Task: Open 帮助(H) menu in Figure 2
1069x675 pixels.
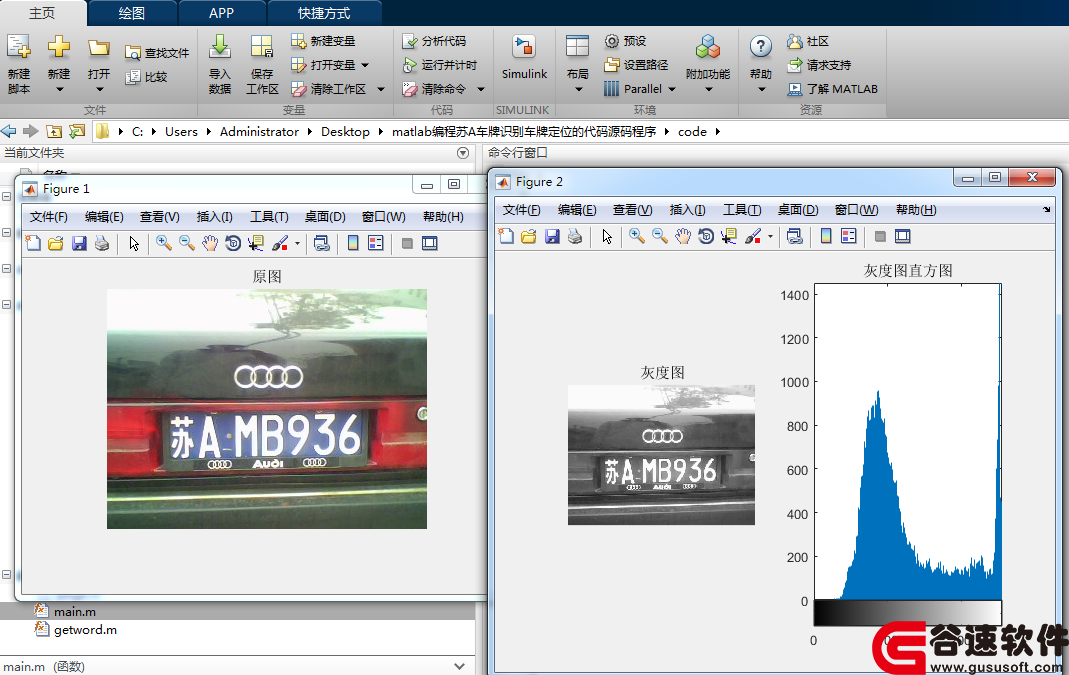Action: (916, 210)
